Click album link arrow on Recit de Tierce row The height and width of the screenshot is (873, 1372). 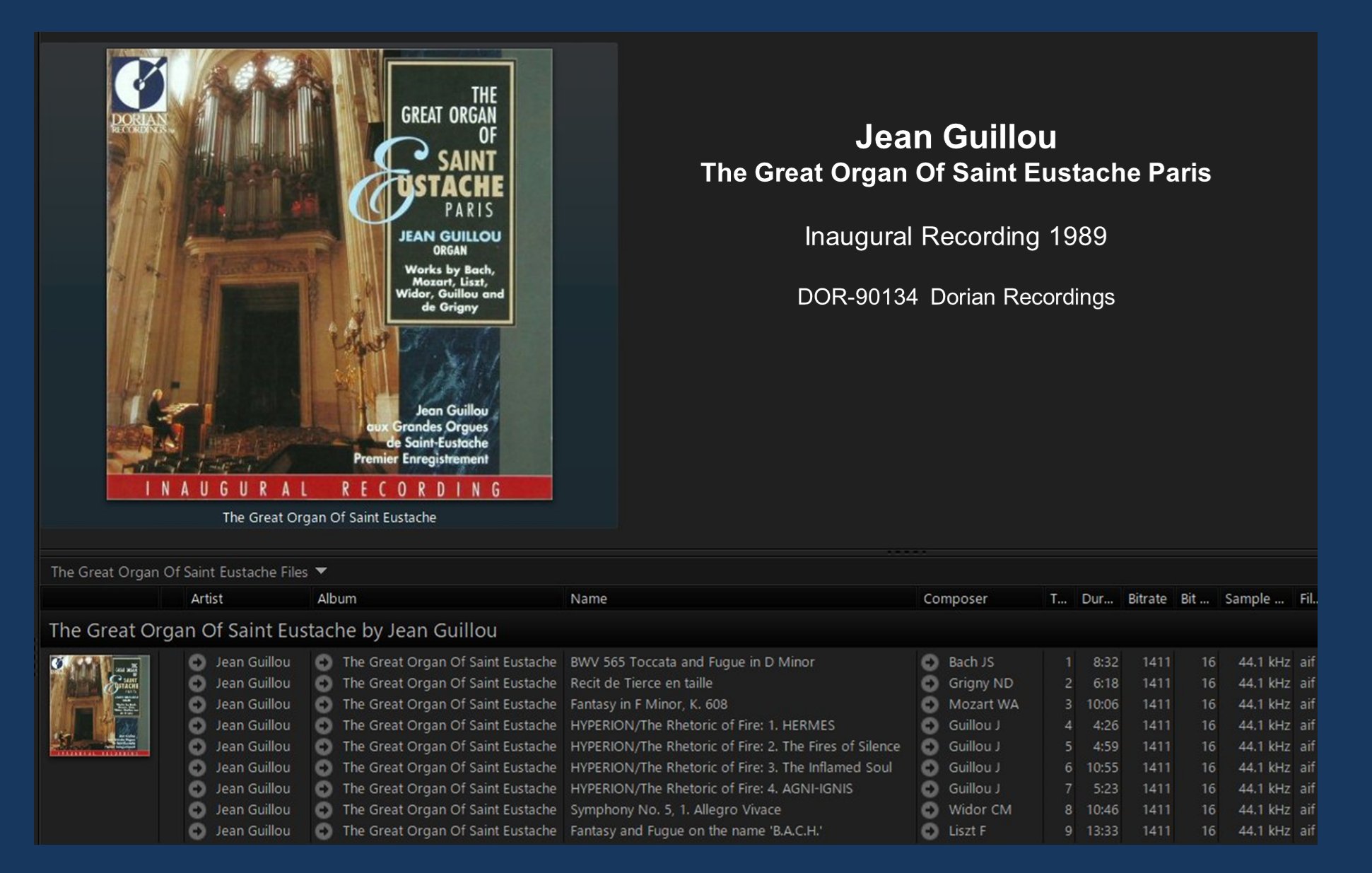[324, 684]
